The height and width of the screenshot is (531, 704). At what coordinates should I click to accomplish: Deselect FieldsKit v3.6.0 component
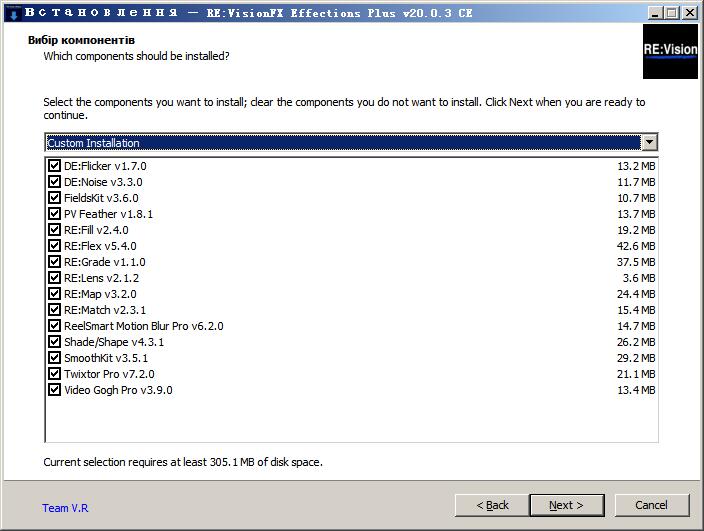tap(54, 198)
